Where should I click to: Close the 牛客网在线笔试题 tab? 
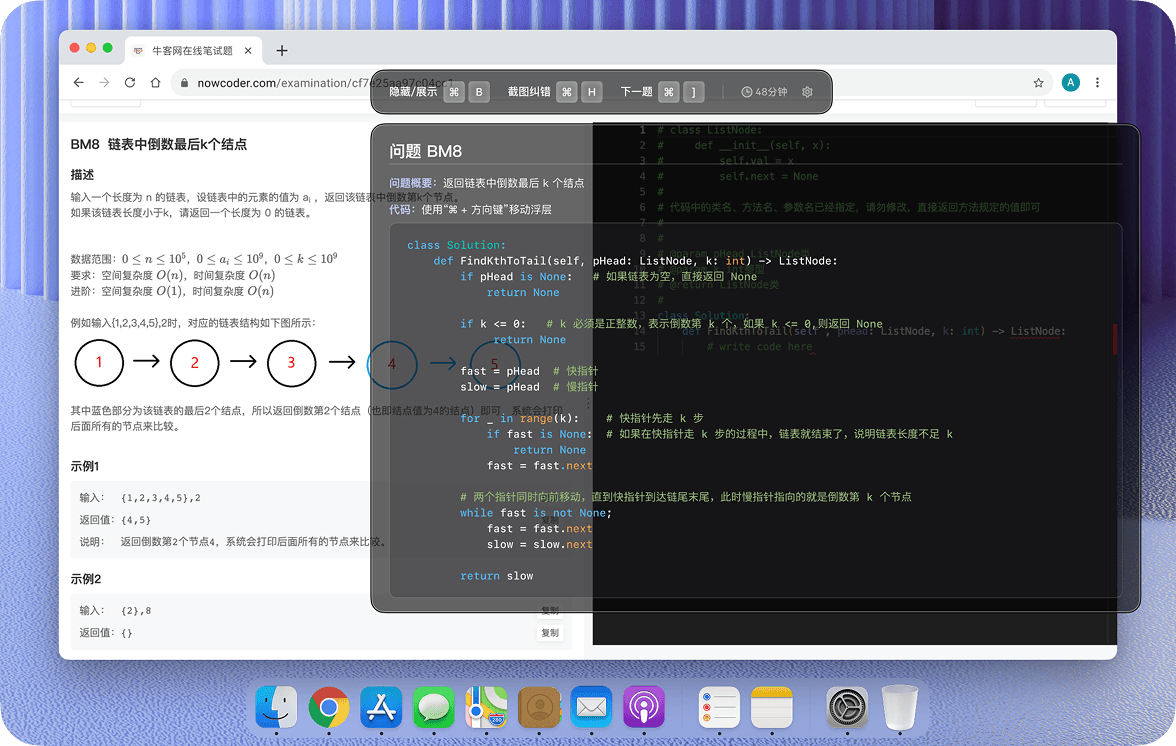[x=248, y=51]
